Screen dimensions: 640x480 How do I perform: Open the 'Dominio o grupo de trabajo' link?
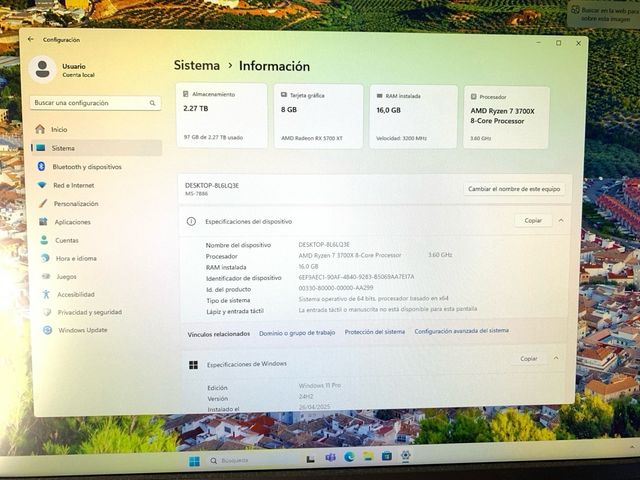click(x=297, y=333)
